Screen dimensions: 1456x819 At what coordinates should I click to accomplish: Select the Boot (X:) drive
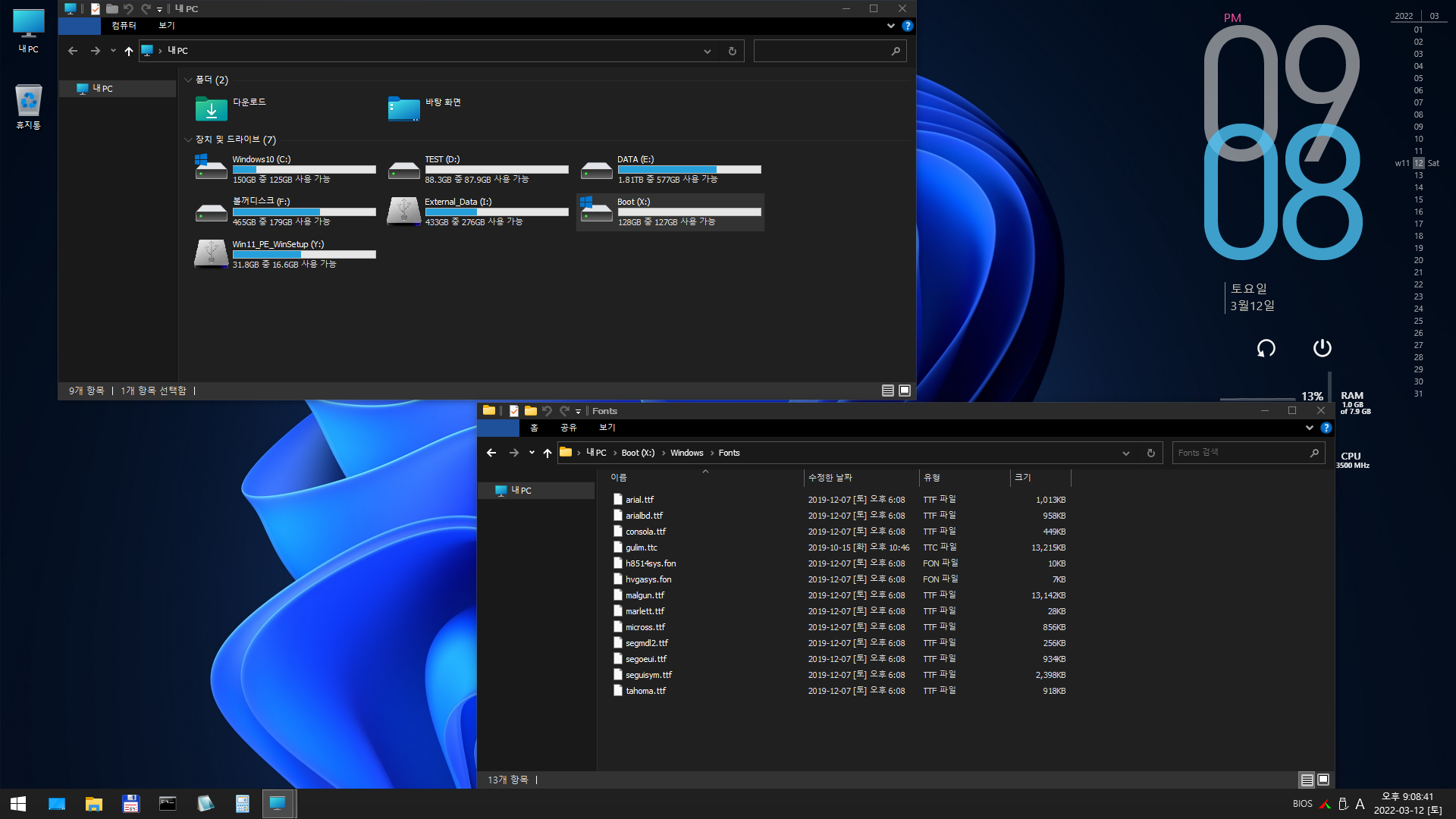(670, 212)
